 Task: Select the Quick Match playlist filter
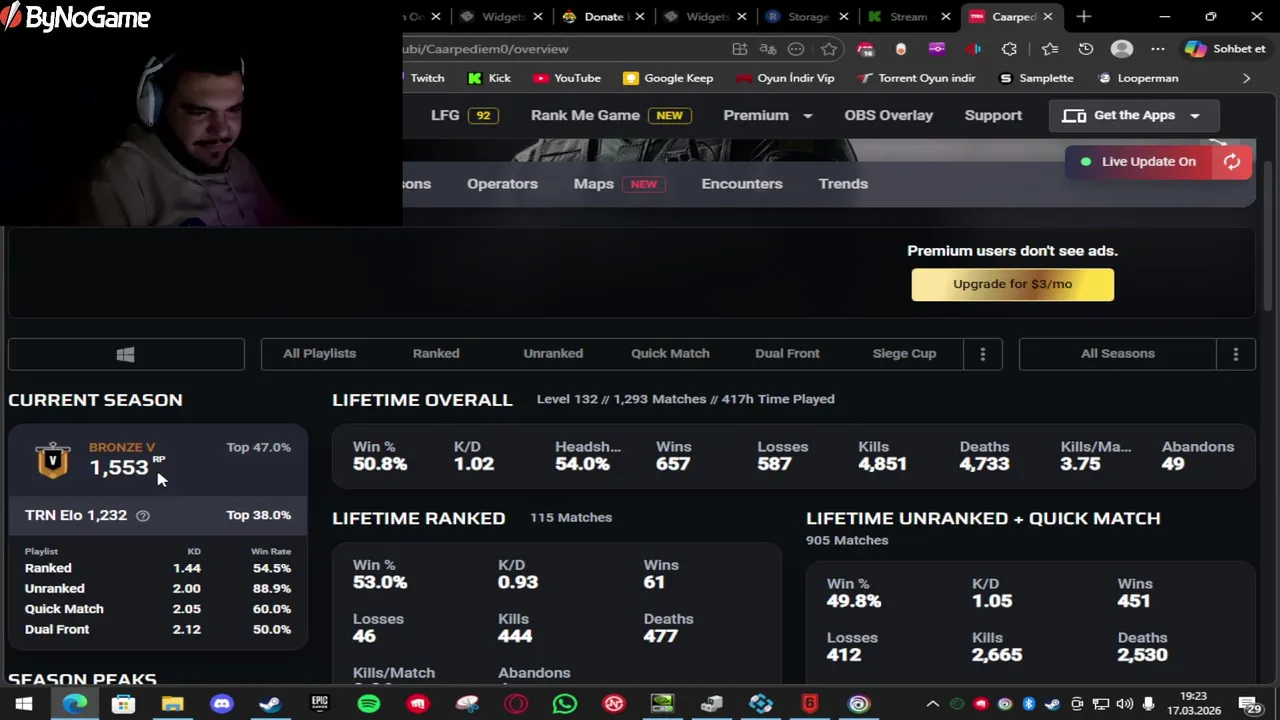coord(670,354)
